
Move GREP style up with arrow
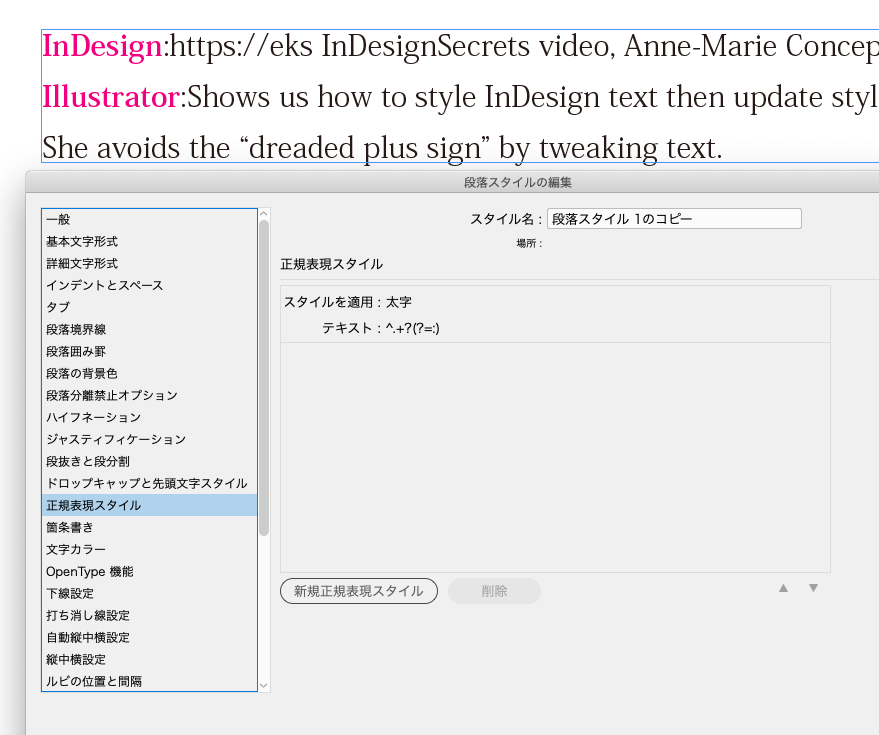click(x=783, y=588)
